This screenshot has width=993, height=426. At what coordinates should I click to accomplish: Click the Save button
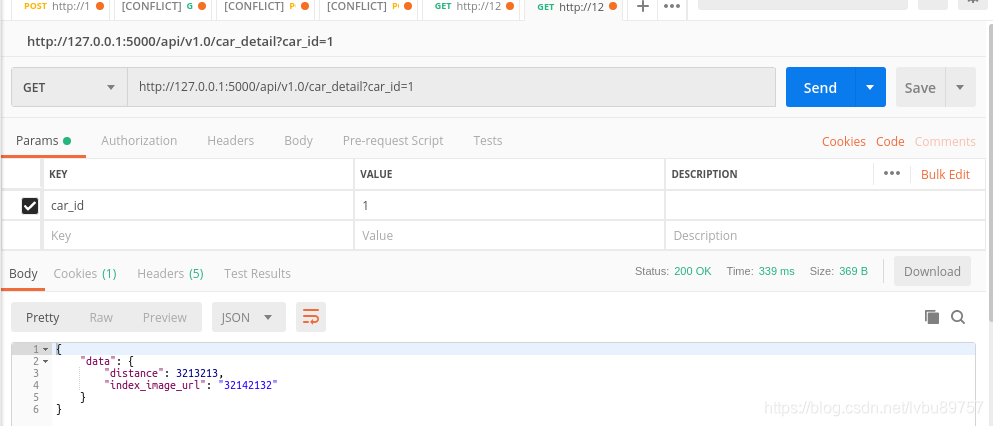pos(920,87)
